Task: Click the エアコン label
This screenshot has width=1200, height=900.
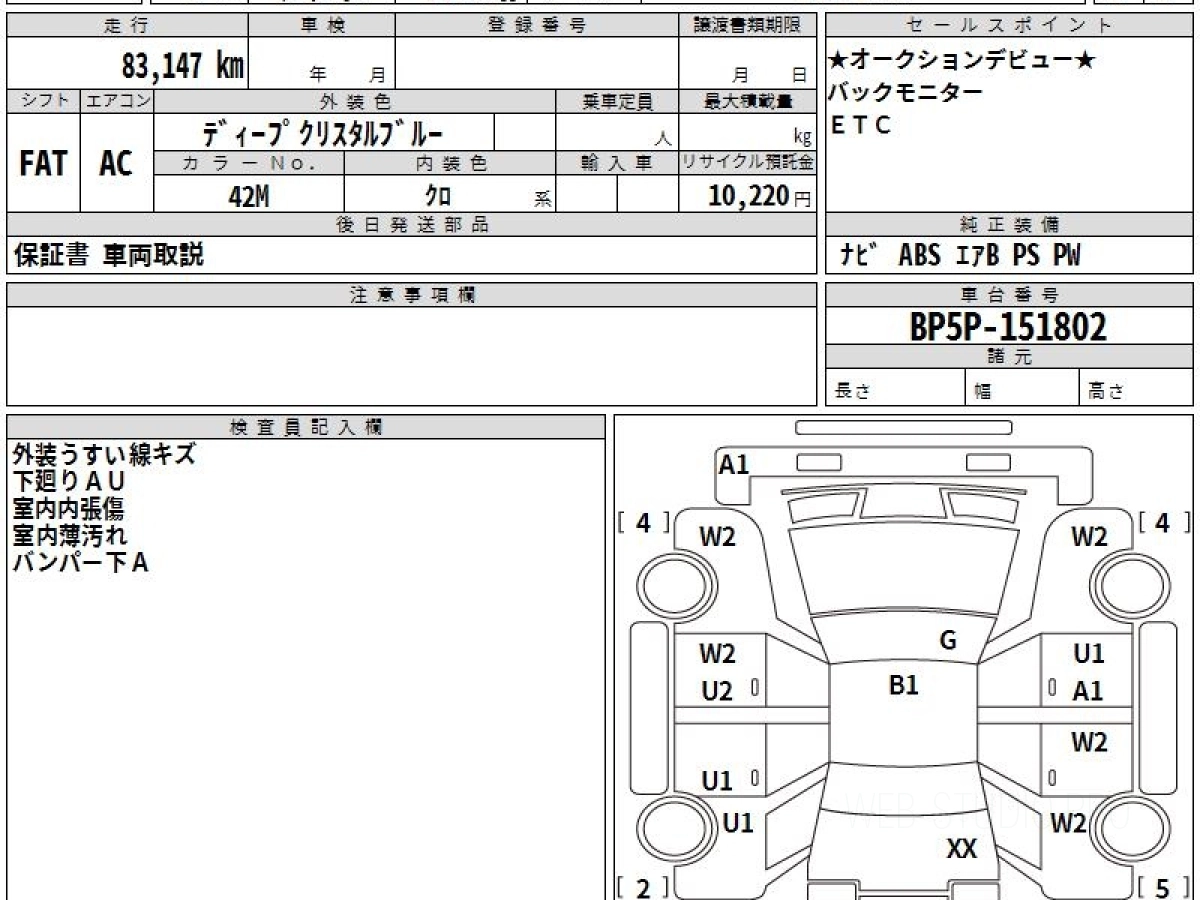Action: 117,101
